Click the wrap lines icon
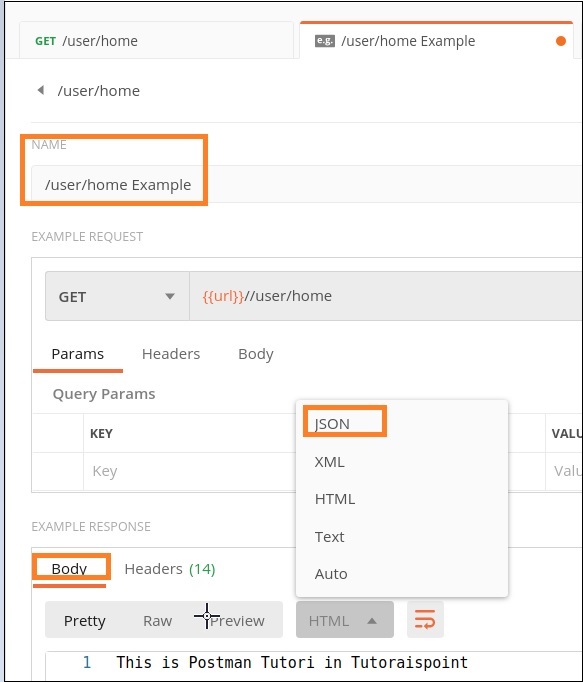This screenshot has height=682, width=583. click(x=425, y=619)
